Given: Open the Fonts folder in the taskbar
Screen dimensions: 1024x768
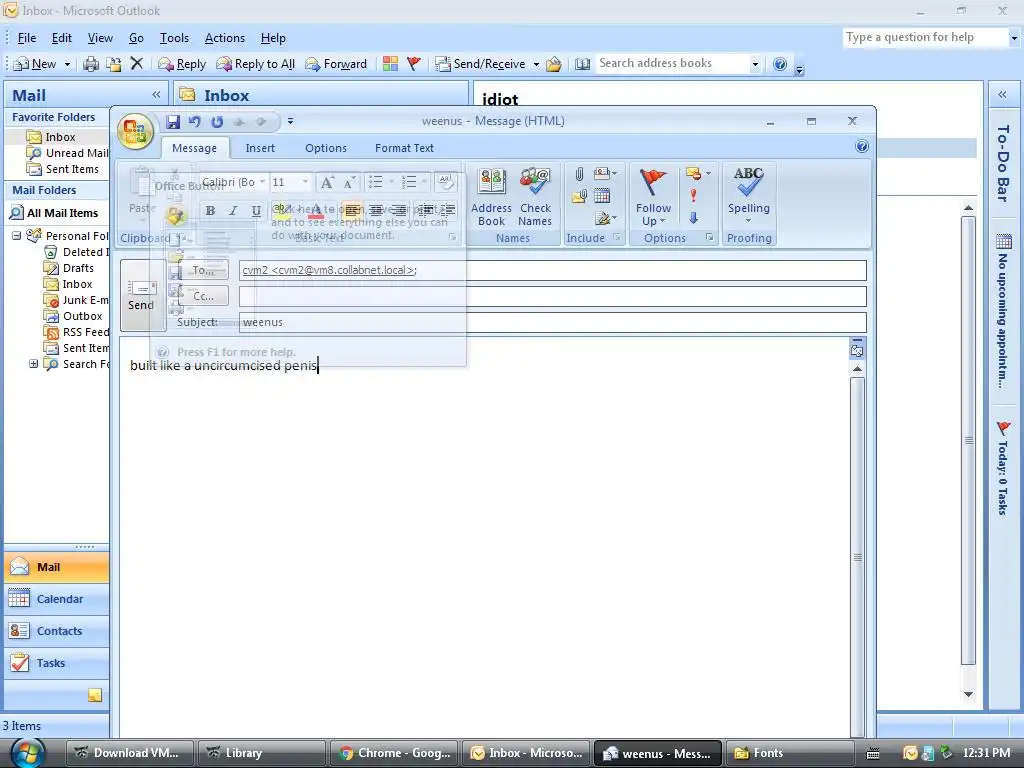Looking at the screenshot, I should click(x=789, y=753).
